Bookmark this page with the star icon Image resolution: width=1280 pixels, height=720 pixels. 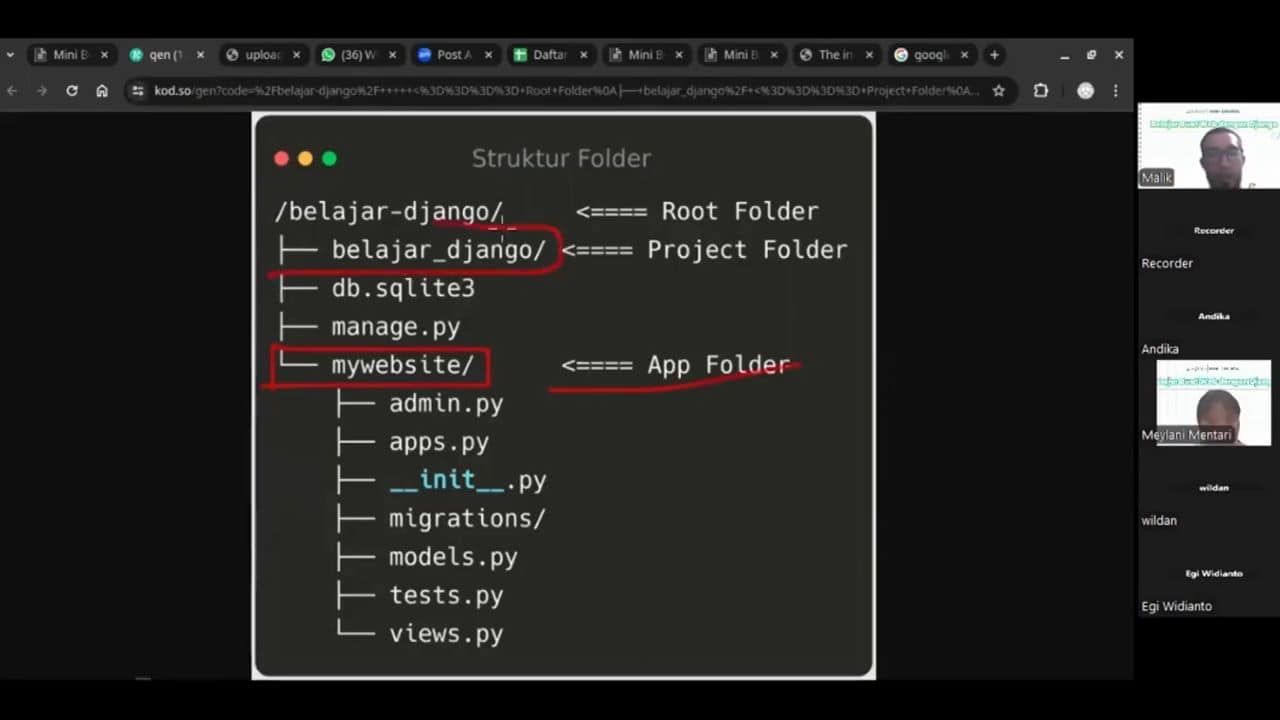[998, 91]
